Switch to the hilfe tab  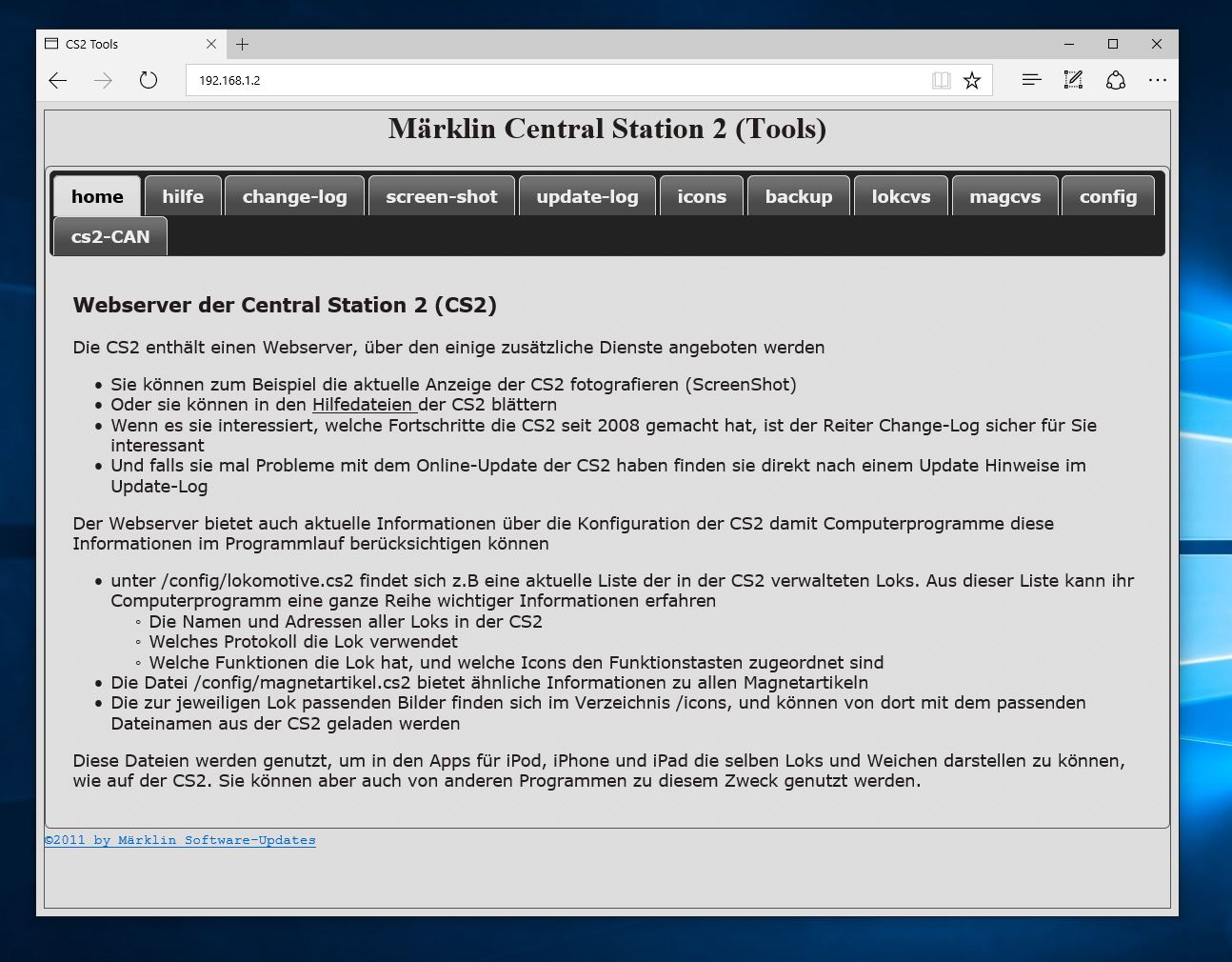point(183,196)
